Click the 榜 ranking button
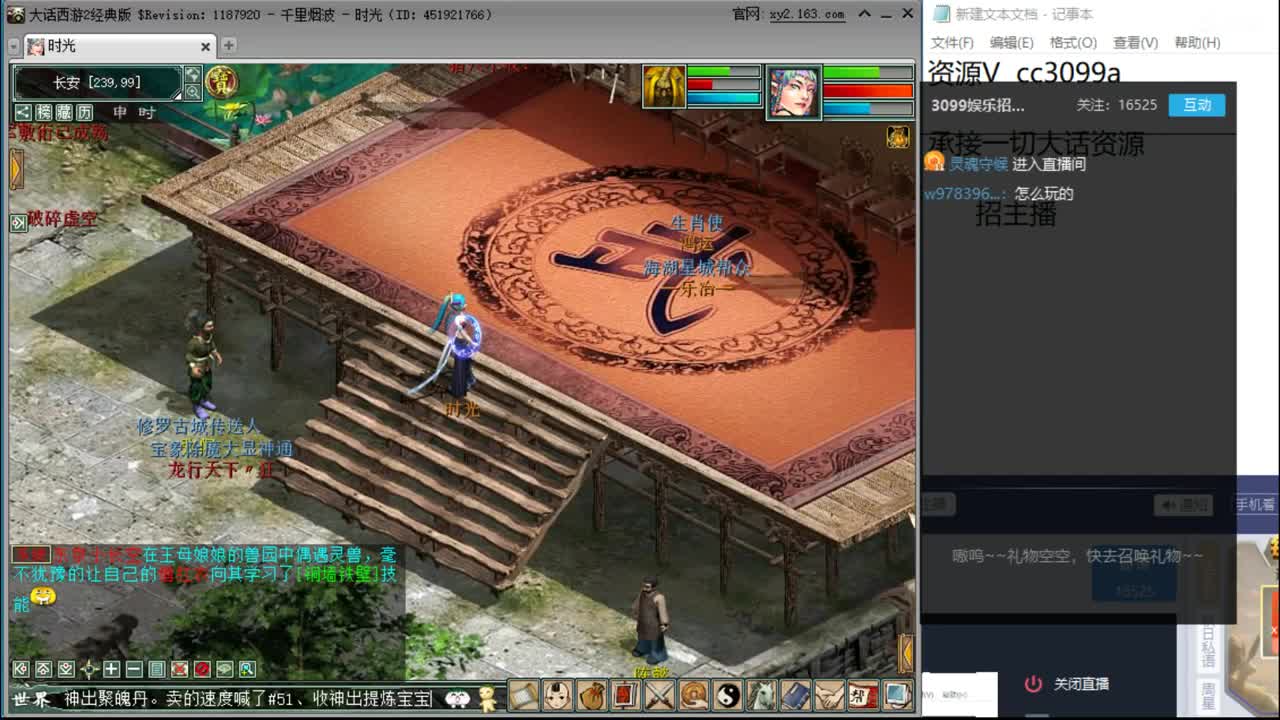The height and width of the screenshot is (720, 1280). pos(44,112)
